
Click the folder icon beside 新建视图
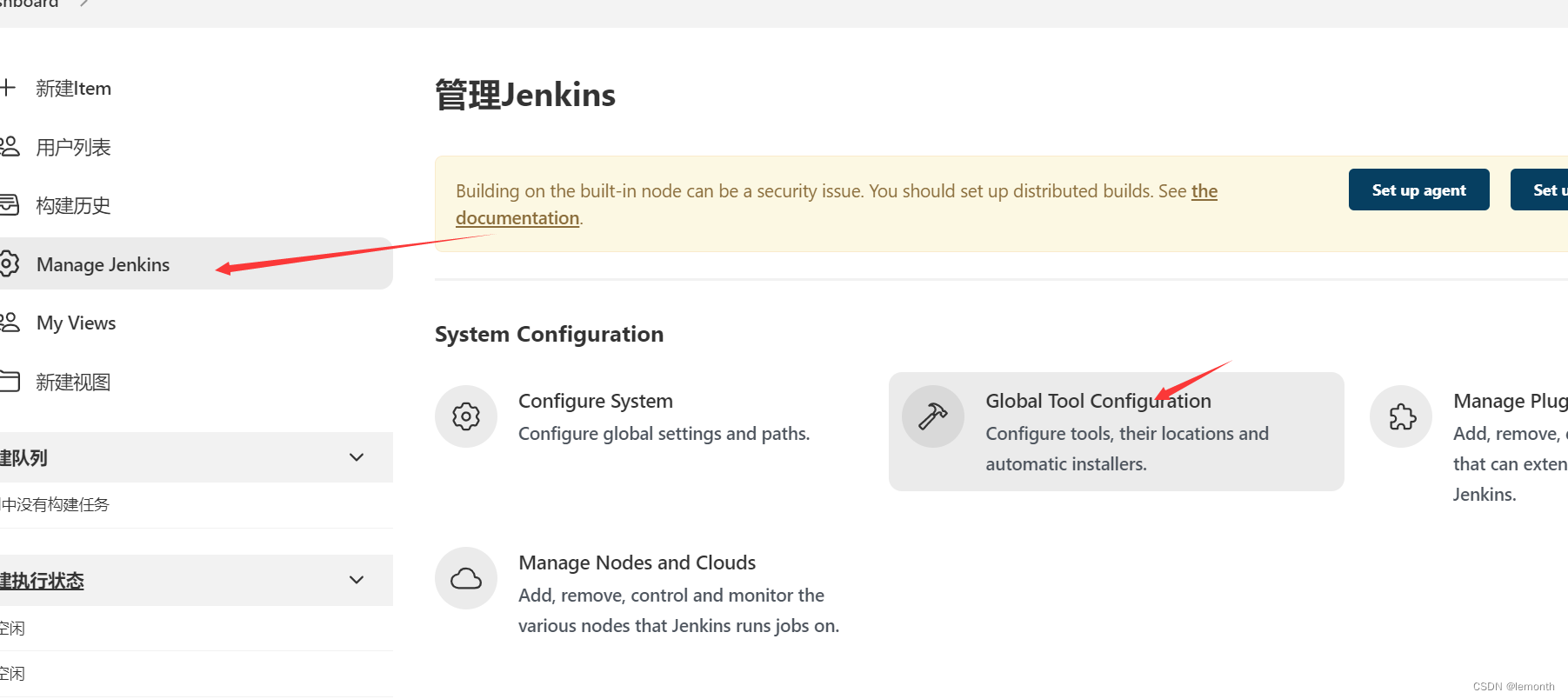pyautogui.click(x=10, y=382)
